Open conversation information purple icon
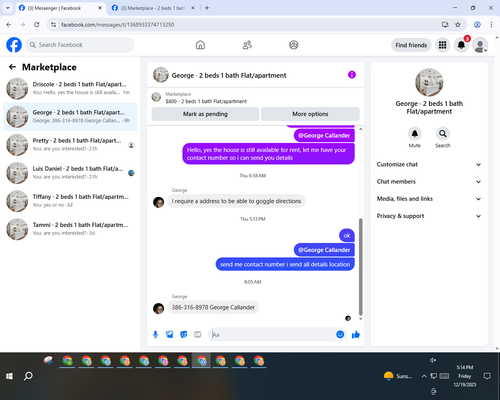The image size is (500, 400). [x=352, y=75]
